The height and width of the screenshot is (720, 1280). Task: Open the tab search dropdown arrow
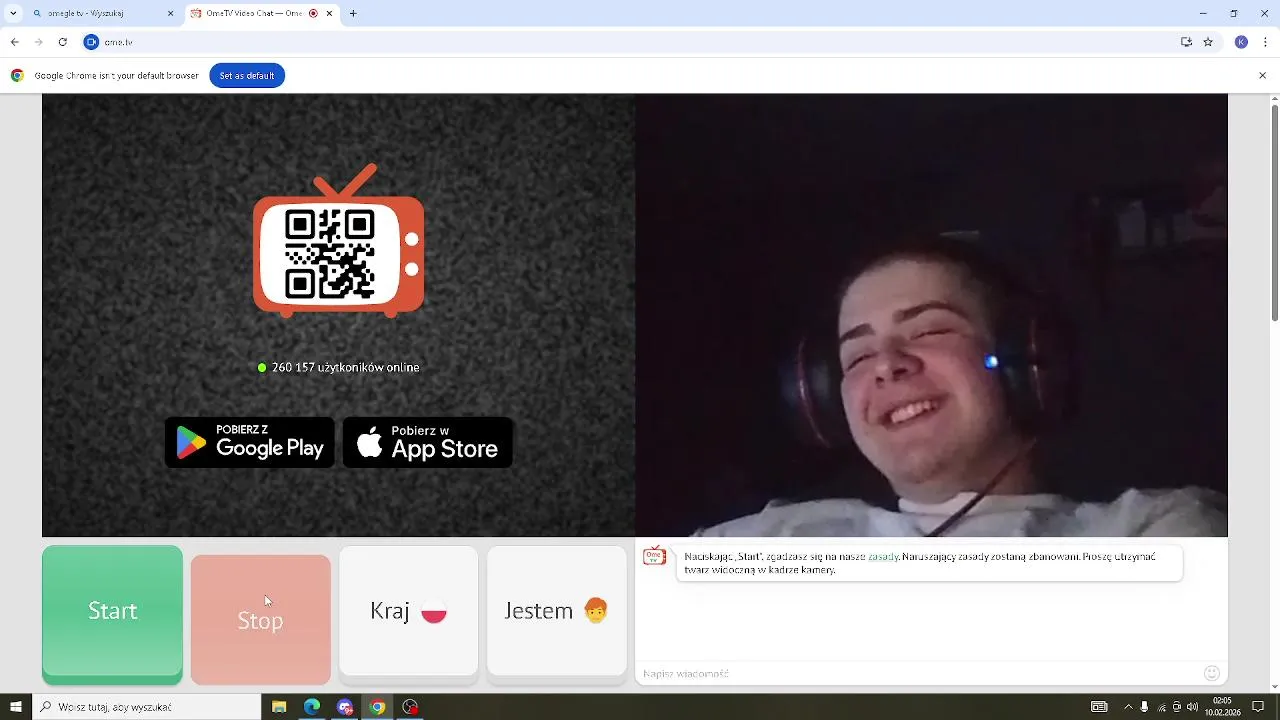point(13,14)
